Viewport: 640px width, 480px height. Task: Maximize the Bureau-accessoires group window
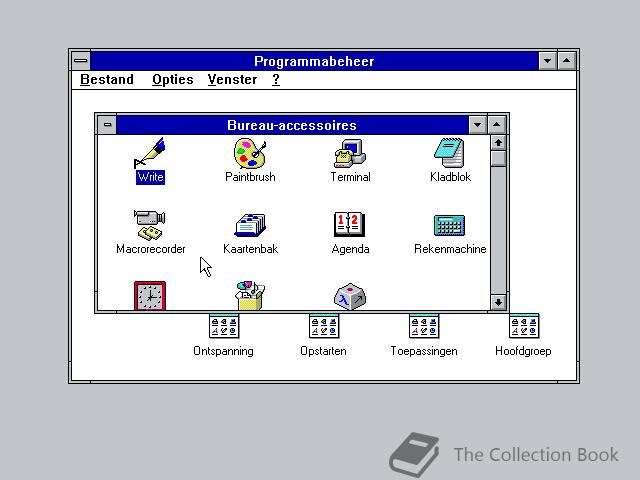[x=496, y=125]
